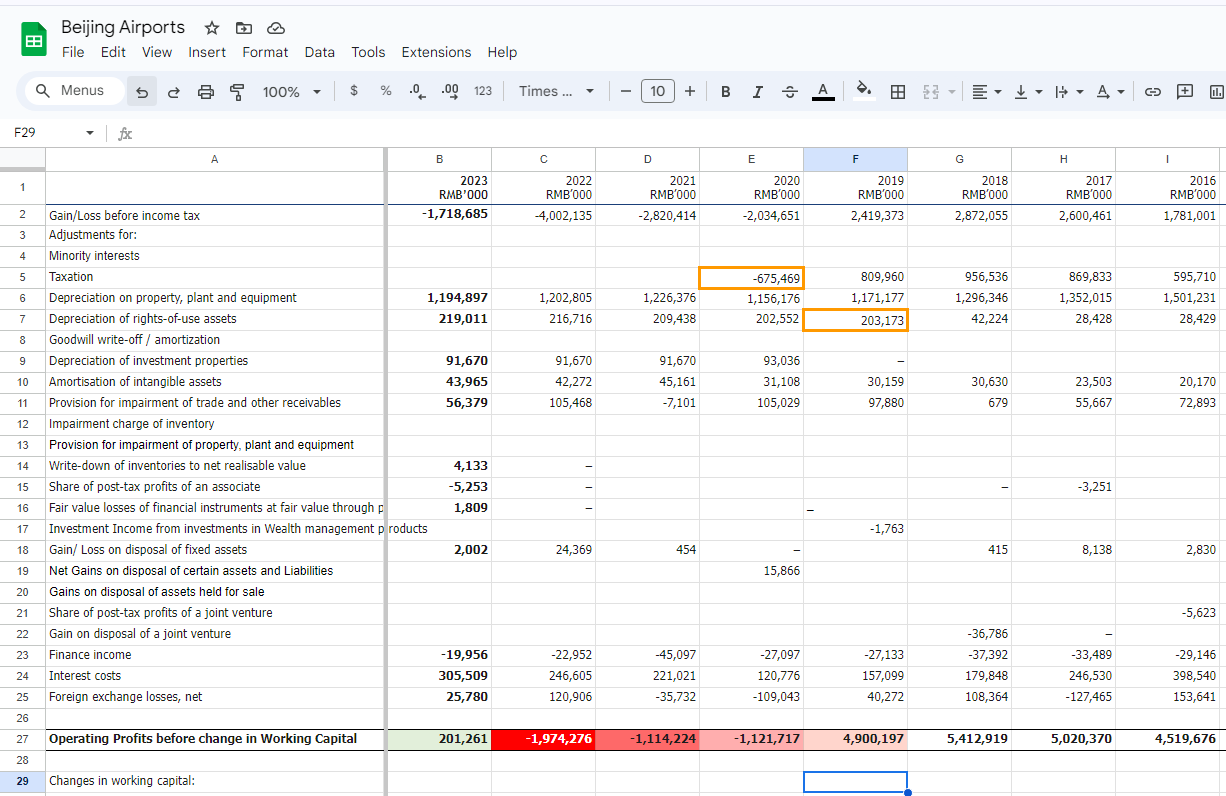Open the Edit menu
This screenshot has height=796, width=1226.
click(113, 52)
